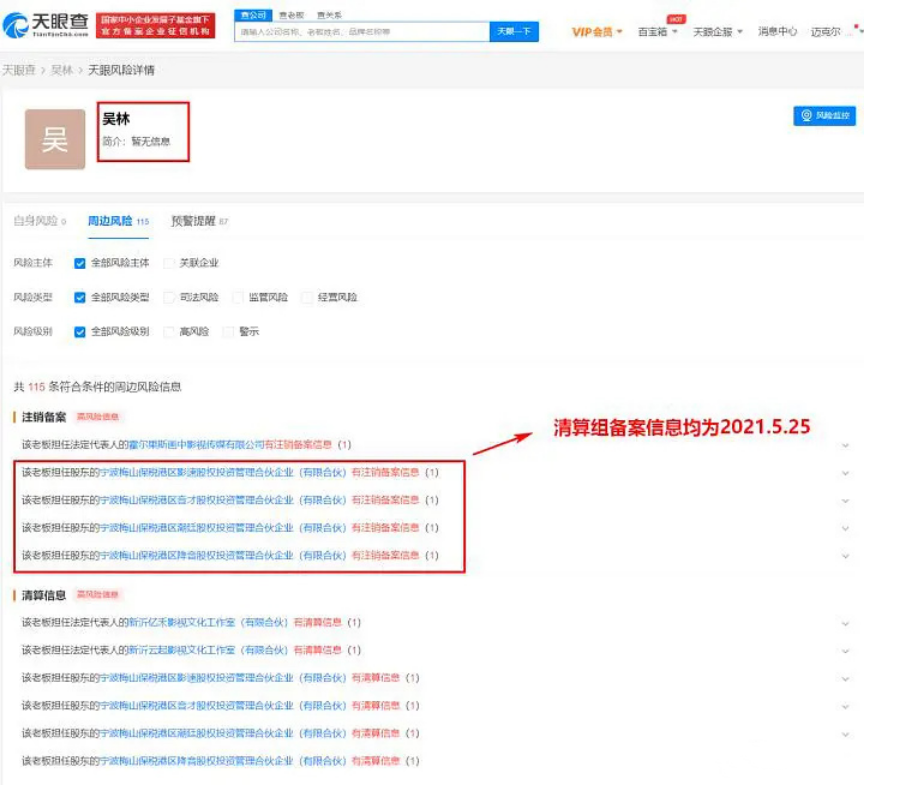Open the red 官方备案企业征信机构 banner

point(156,25)
